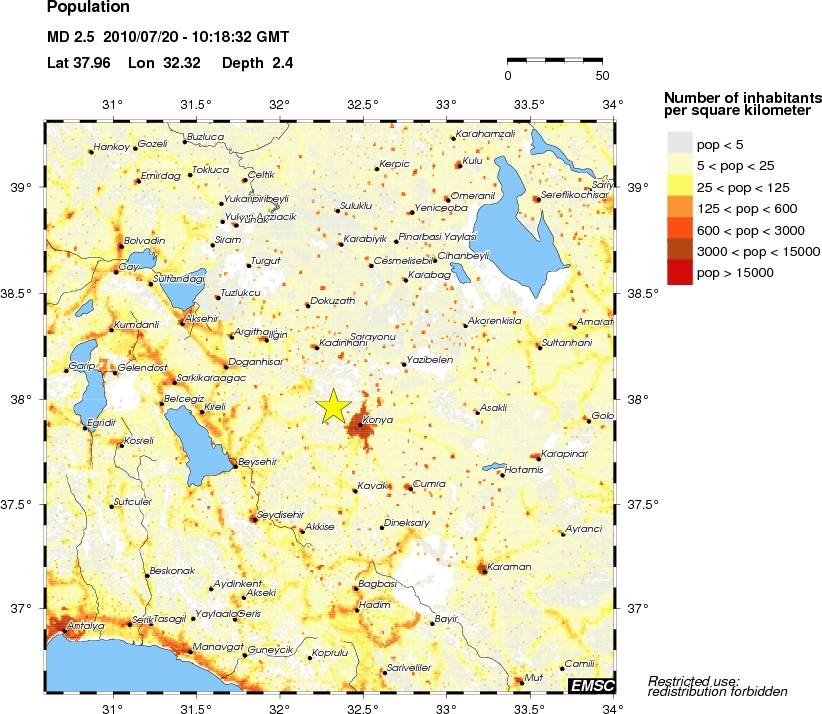
Task: Select the Konya city marker dot
Action: pos(360,425)
